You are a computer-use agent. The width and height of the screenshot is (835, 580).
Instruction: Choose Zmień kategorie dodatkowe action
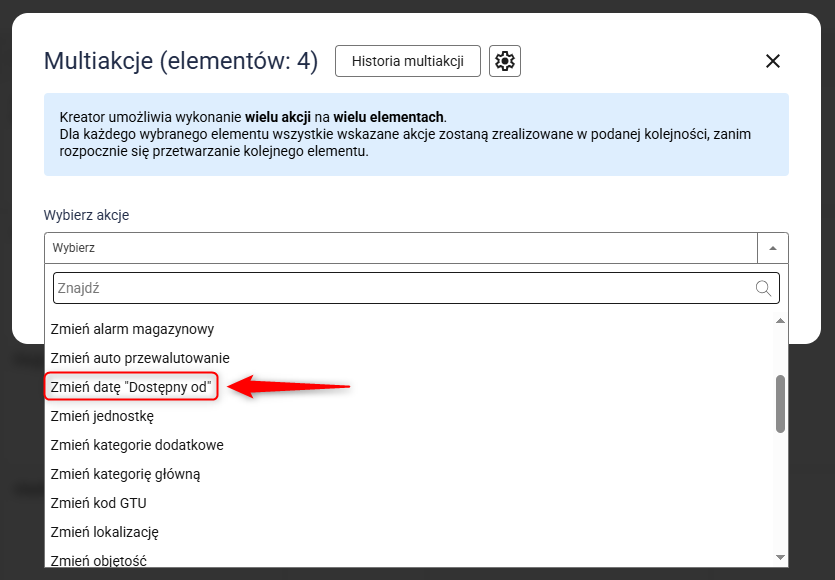coord(137,445)
